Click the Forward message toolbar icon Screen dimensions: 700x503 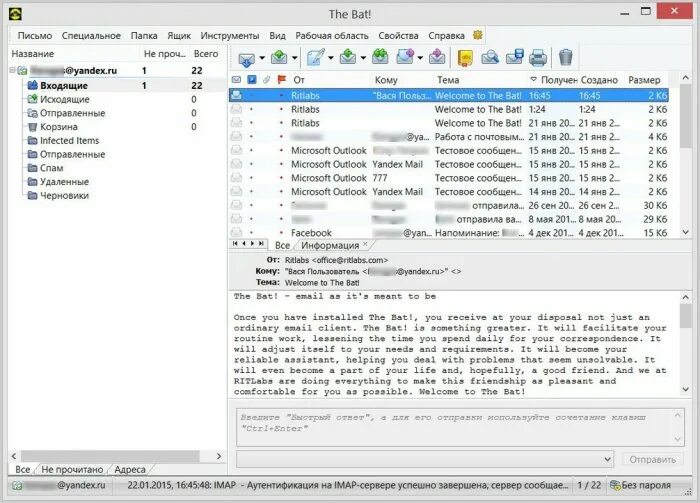click(405, 57)
